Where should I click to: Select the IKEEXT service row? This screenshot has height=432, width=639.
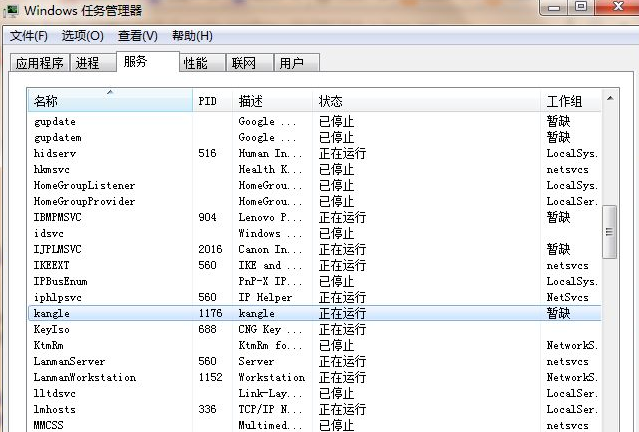pyautogui.click(x=315, y=265)
